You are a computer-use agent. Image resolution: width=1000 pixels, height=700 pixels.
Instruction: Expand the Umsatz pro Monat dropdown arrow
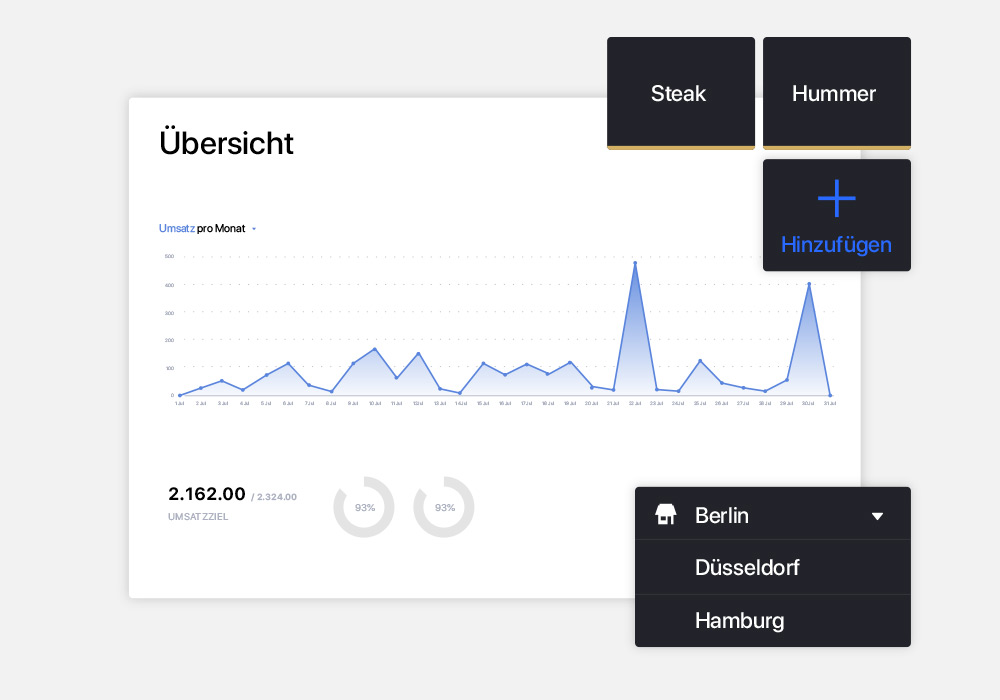(254, 229)
